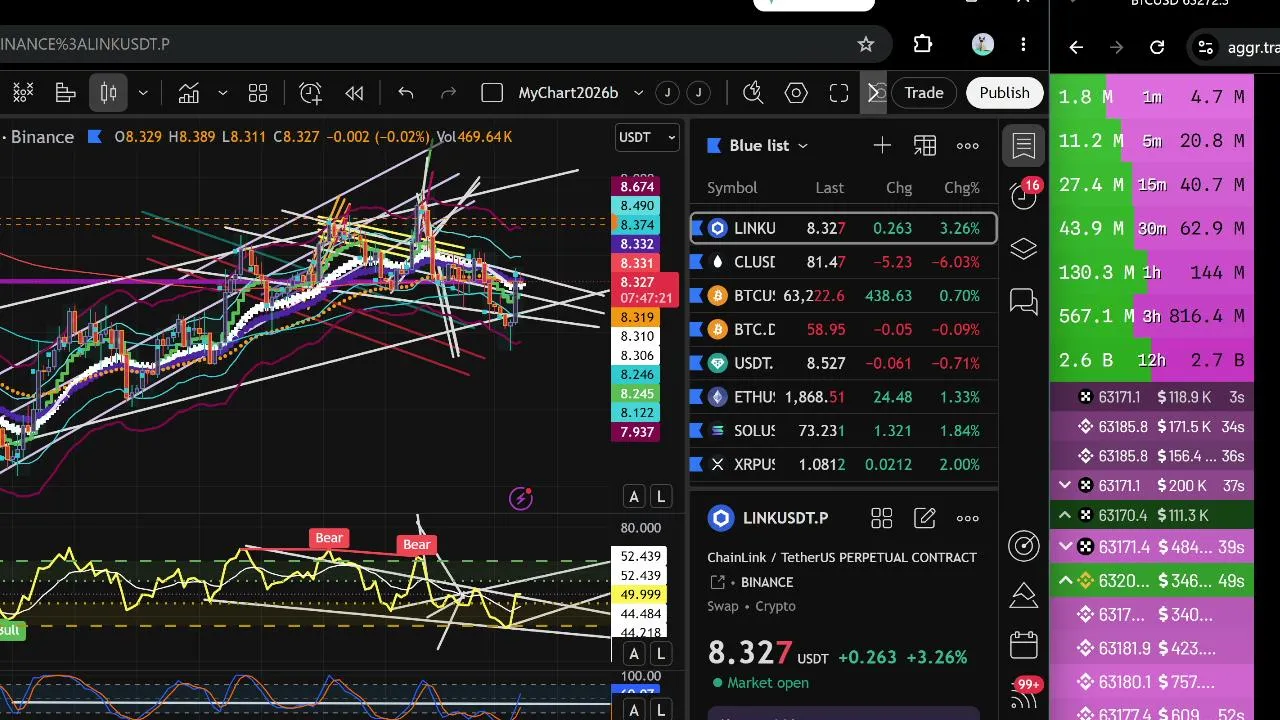1280x720 pixels.
Task: Toggle log scale L on the RSI pane
Action: tap(661, 654)
